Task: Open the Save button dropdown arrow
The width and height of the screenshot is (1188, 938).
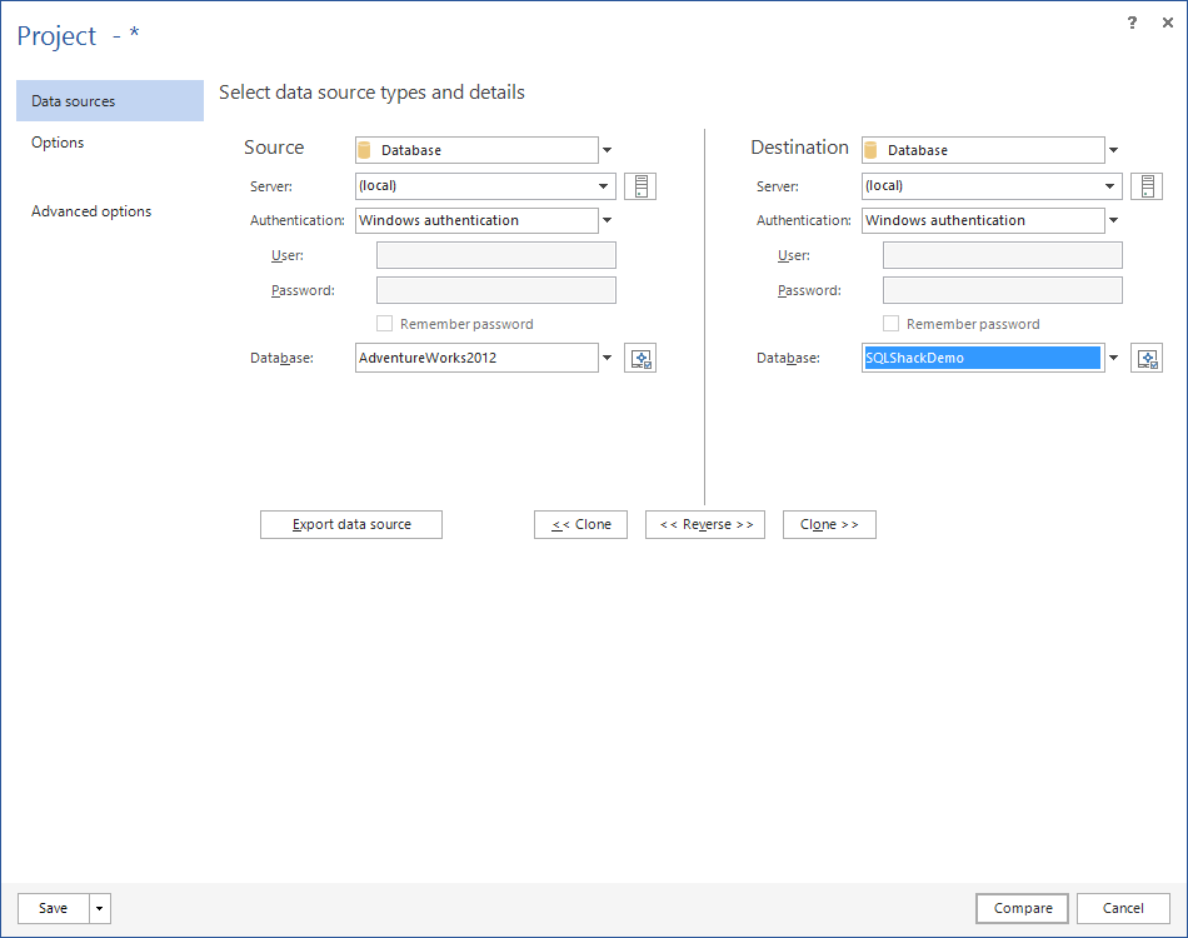Action: pos(99,908)
